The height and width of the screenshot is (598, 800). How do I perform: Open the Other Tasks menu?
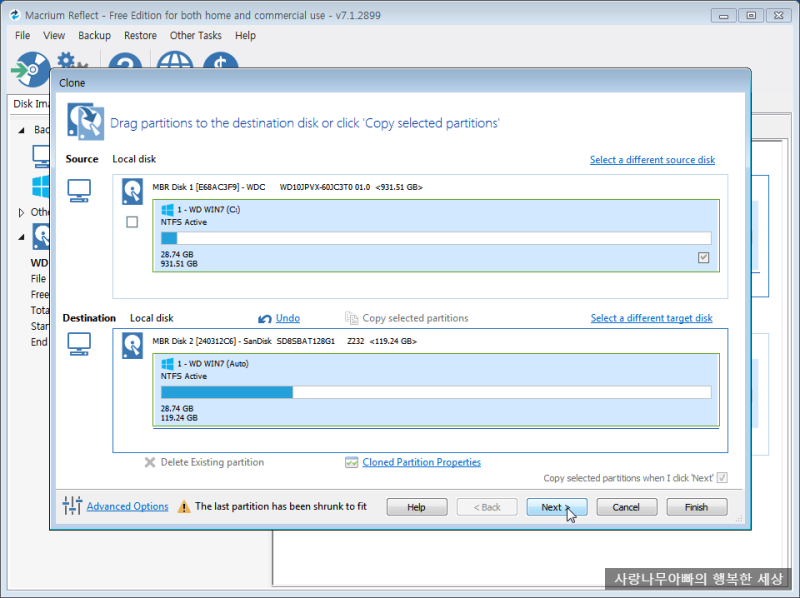[x=196, y=35]
